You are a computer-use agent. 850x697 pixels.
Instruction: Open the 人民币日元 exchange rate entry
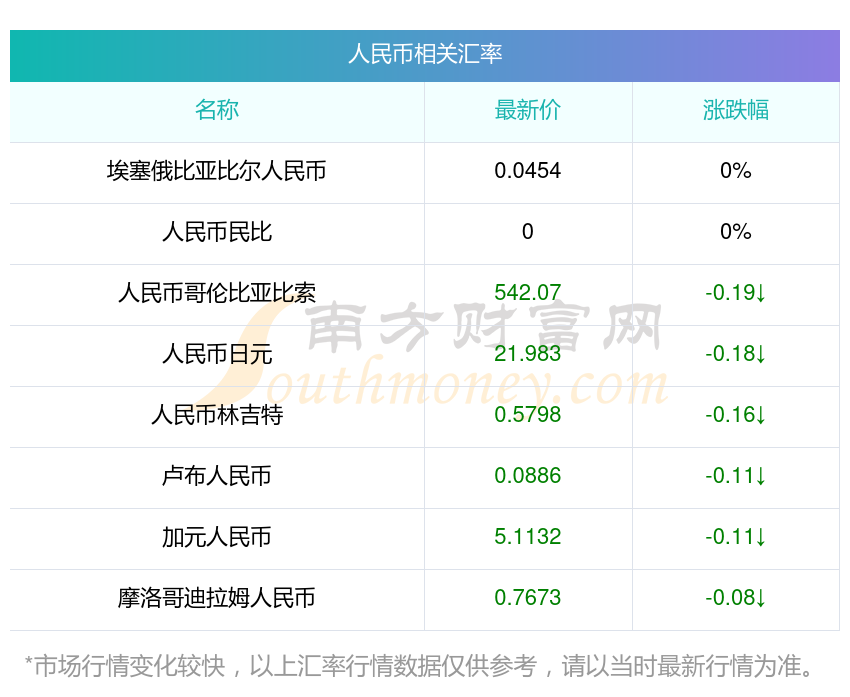coord(217,354)
